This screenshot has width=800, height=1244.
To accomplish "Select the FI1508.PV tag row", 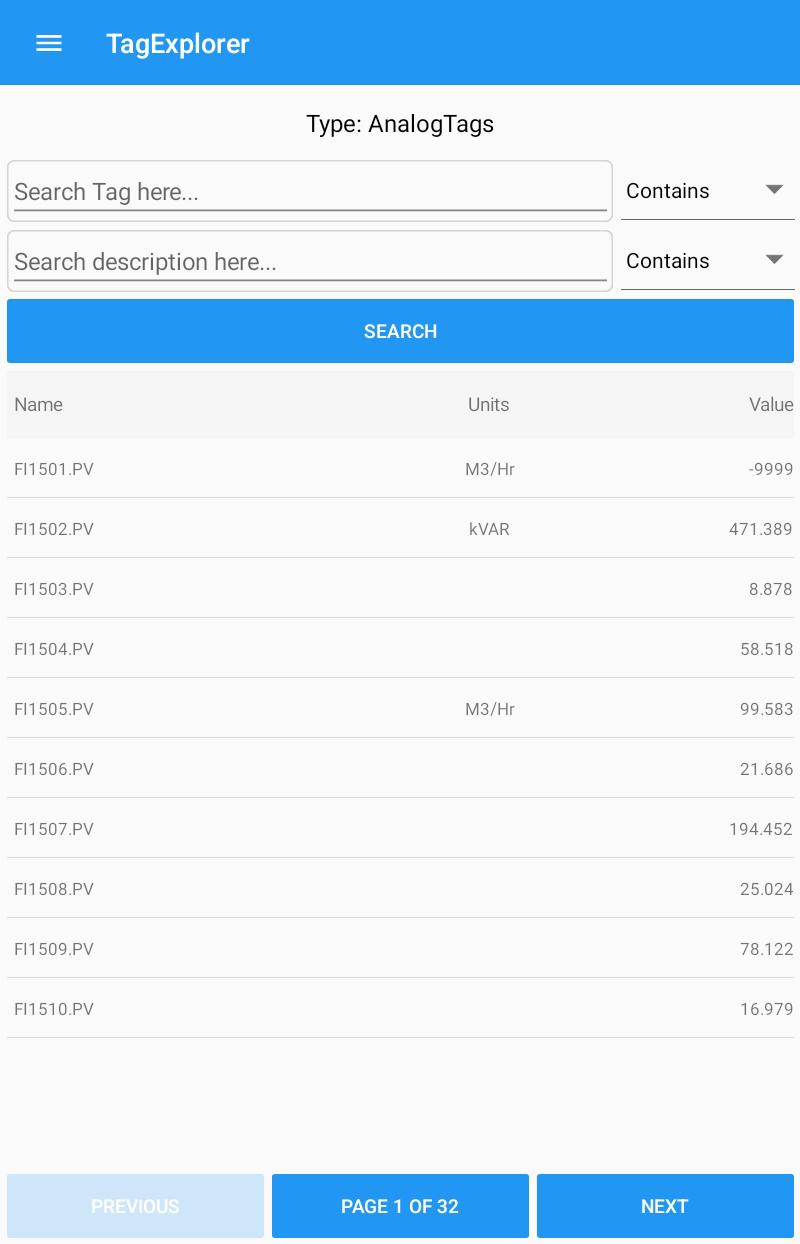I will point(400,888).
